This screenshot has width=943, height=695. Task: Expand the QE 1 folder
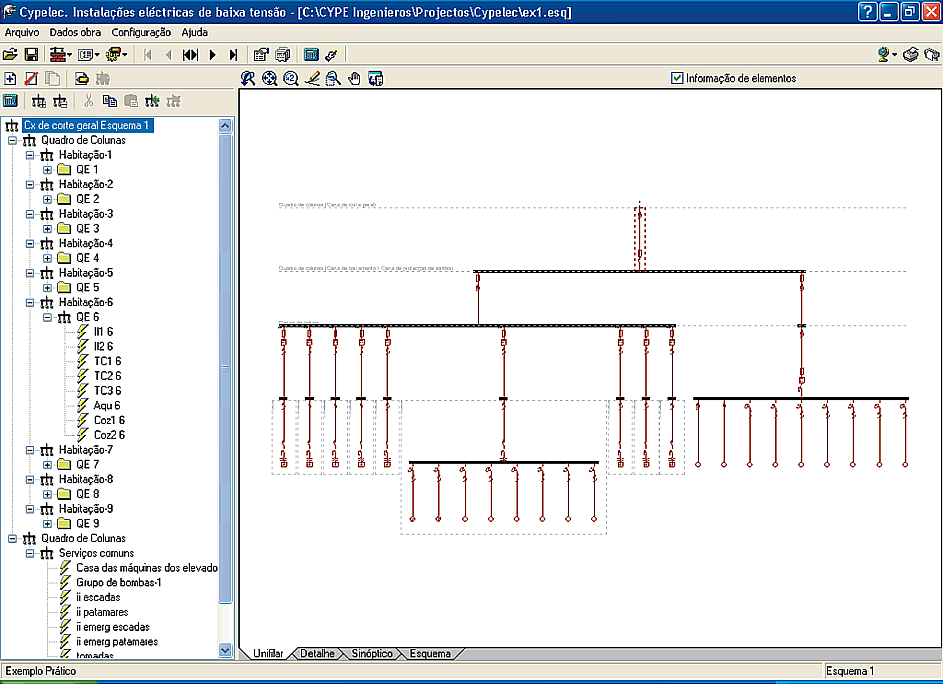[47, 170]
